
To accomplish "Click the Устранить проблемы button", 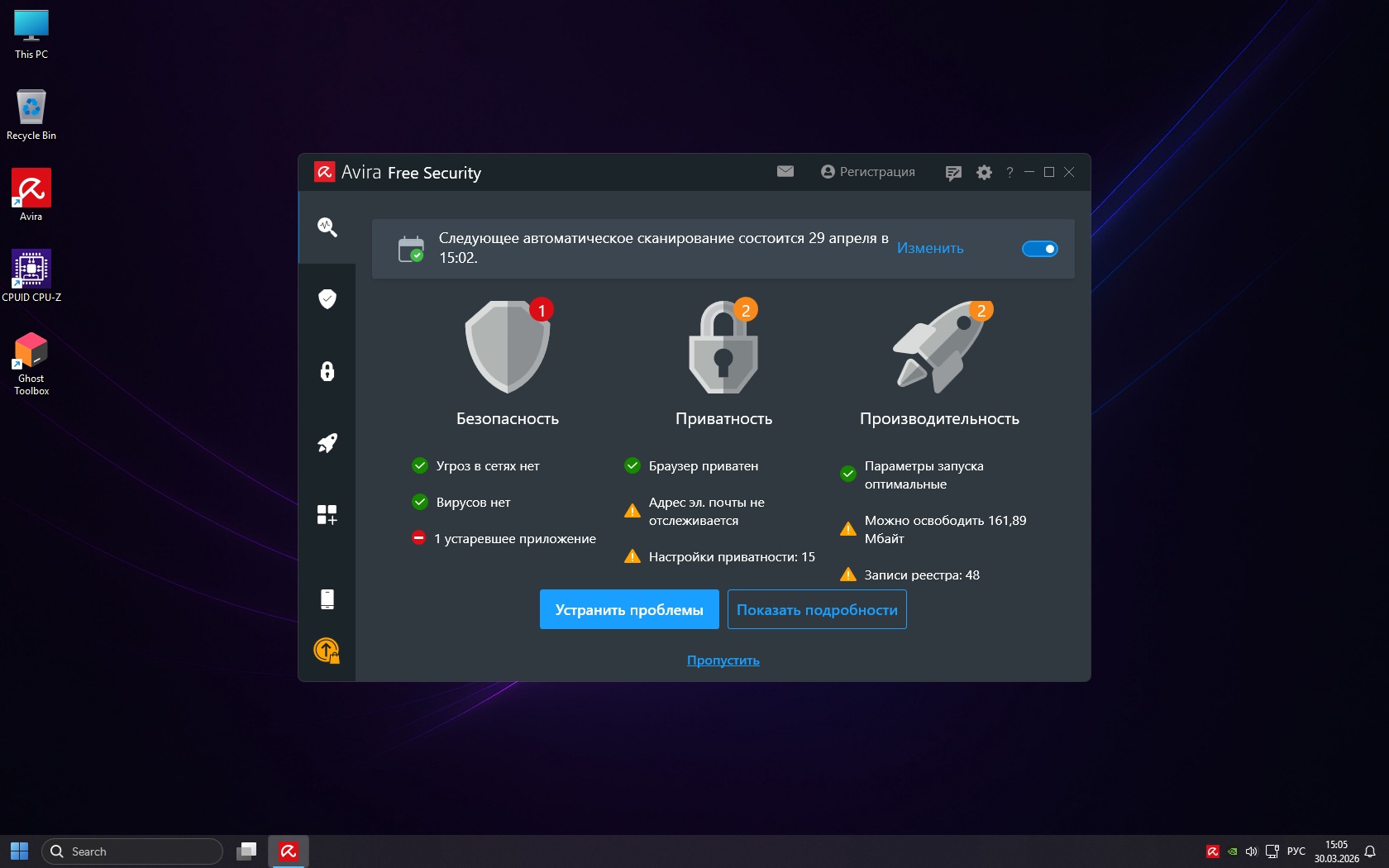I will [629, 609].
